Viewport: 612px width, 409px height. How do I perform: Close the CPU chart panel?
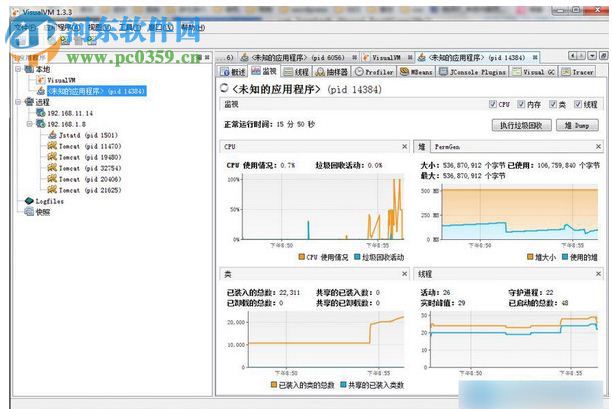click(405, 146)
